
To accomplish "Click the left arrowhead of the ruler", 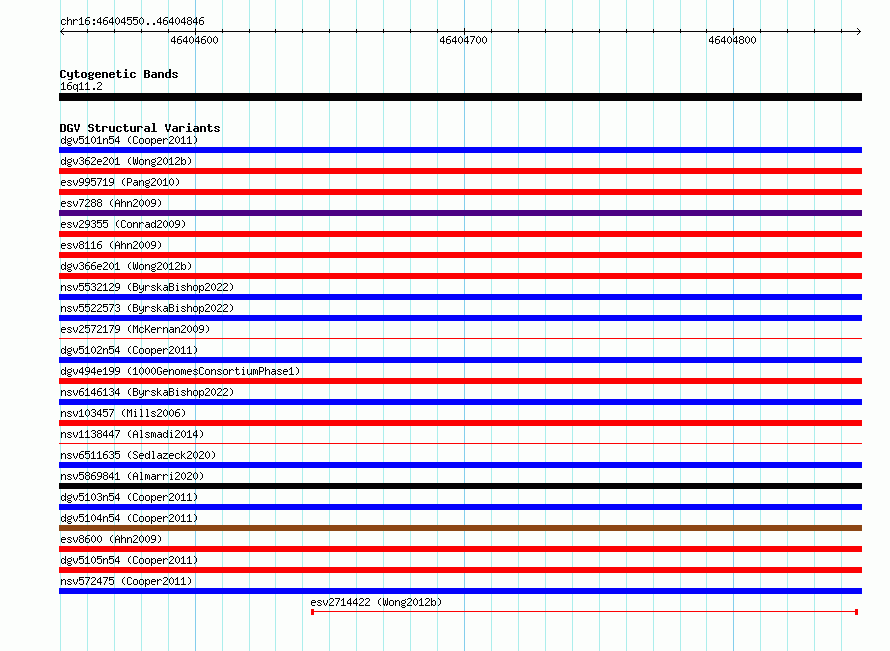I will pos(62,31).
